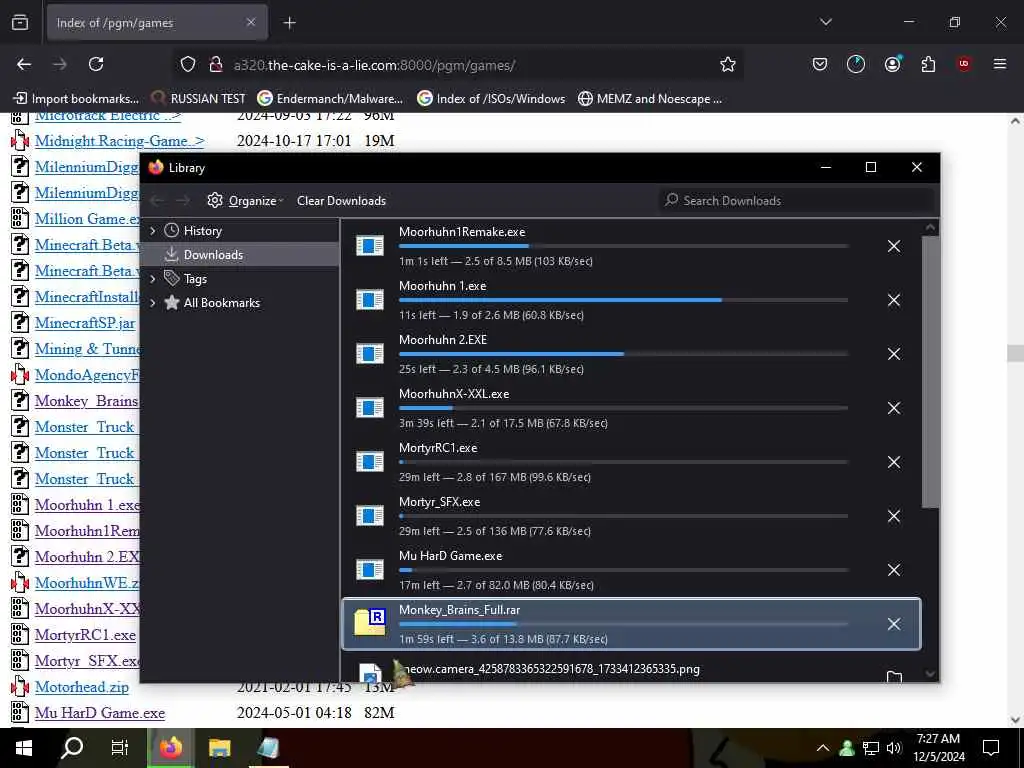Expand the Tags tree item
This screenshot has height=768, width=1024.
click(x=153, y=279)
